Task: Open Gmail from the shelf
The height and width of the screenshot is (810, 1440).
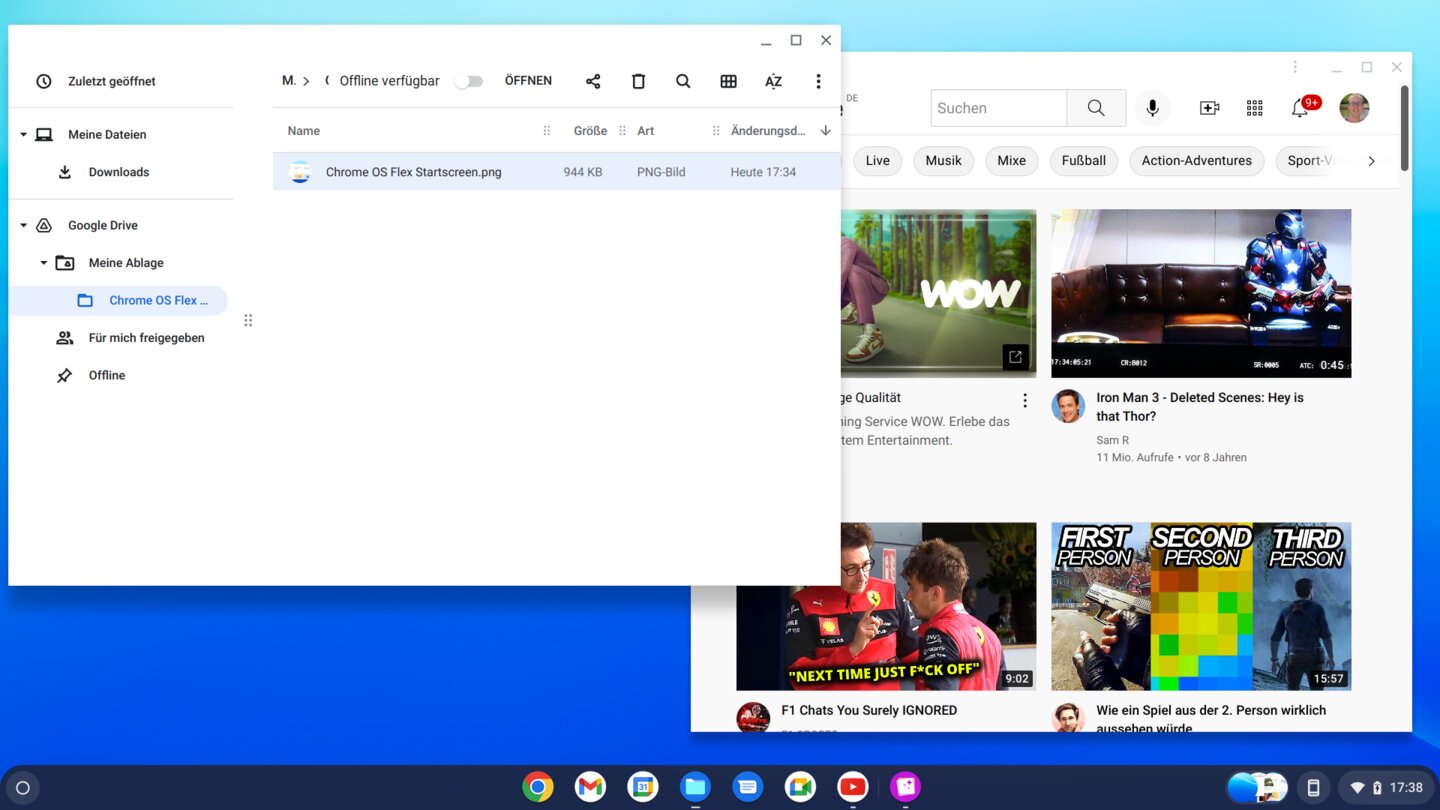Action: (590, 787)
